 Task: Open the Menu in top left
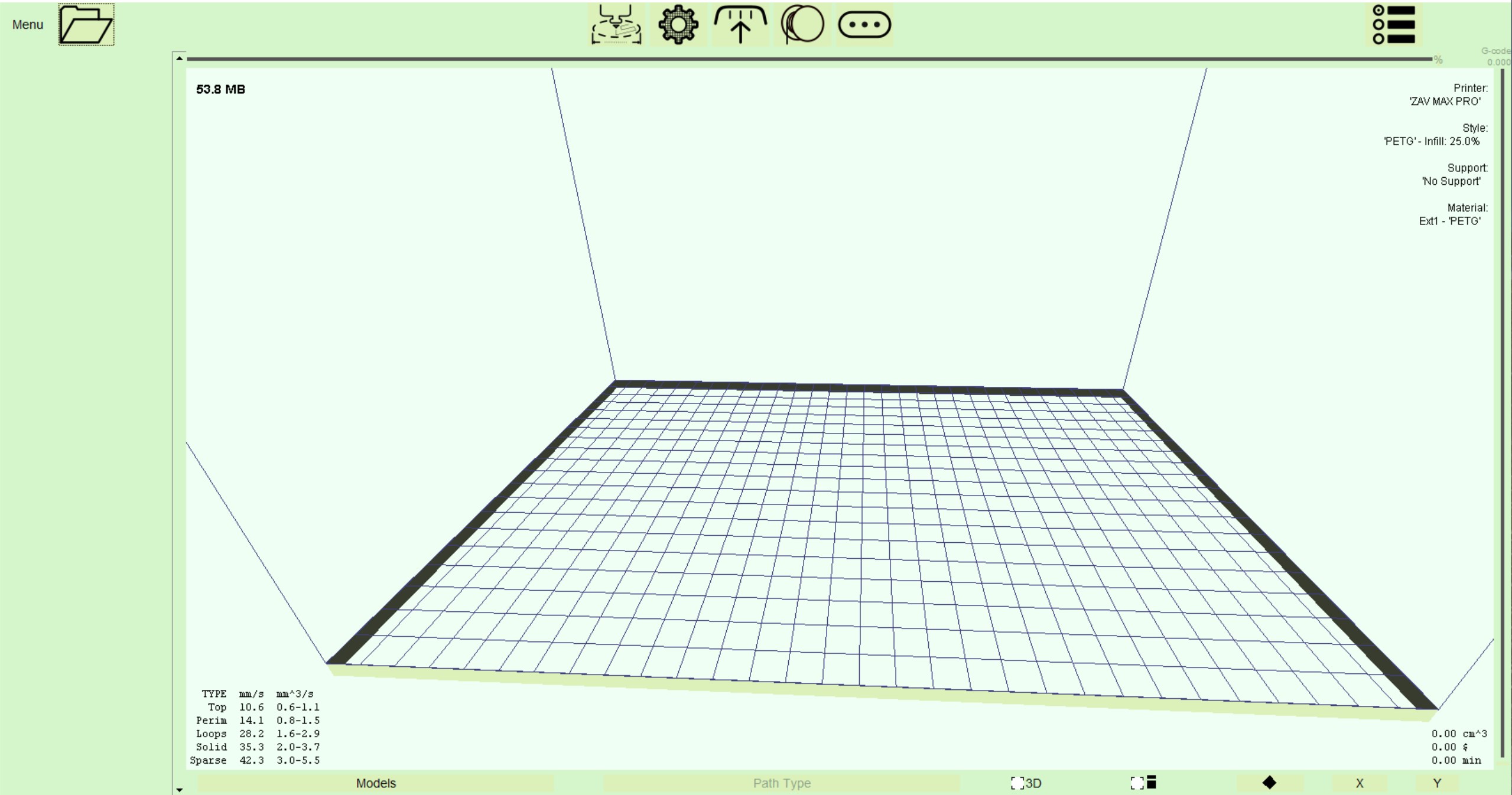28,25
